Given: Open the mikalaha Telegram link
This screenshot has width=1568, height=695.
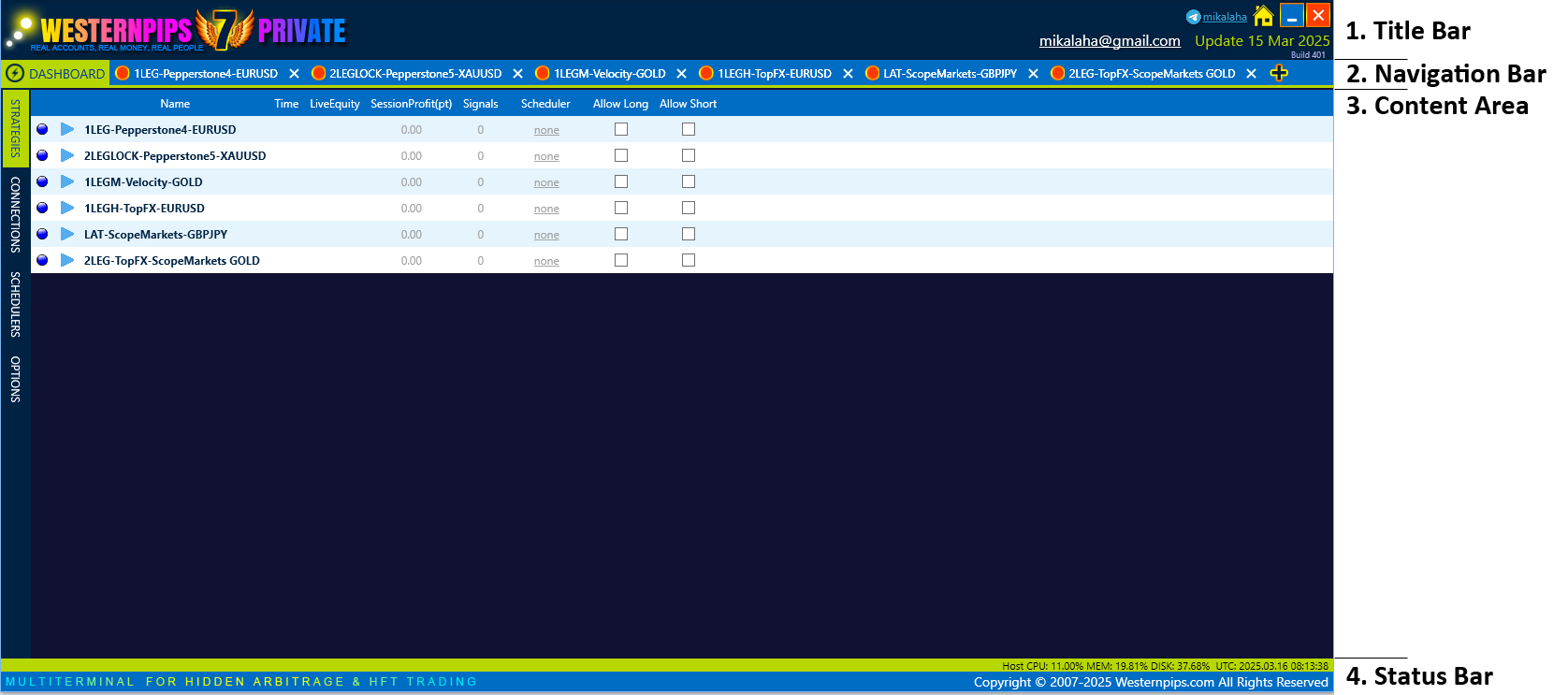Looking at the screenshot, I should 1225,17.
